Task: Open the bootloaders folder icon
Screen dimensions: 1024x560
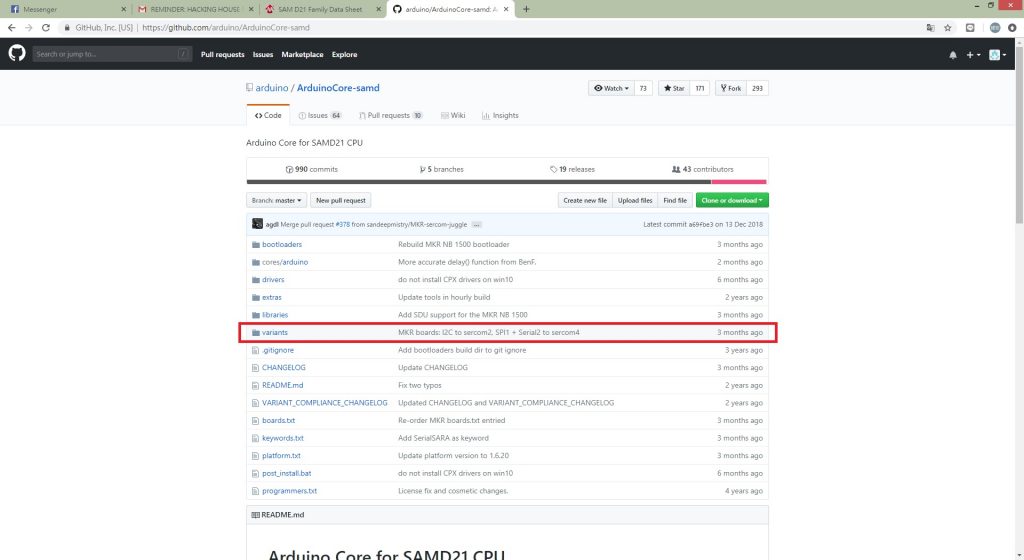Action: click(256, 245)
